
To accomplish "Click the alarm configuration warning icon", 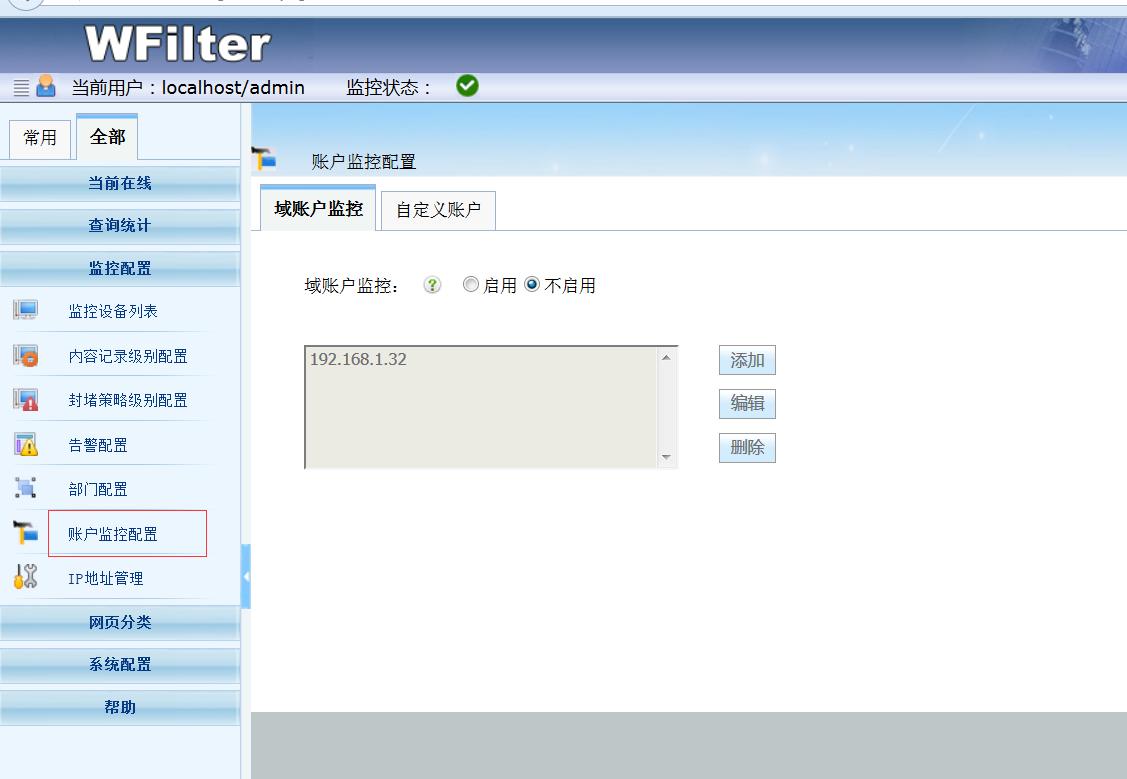I will [25, 444].
